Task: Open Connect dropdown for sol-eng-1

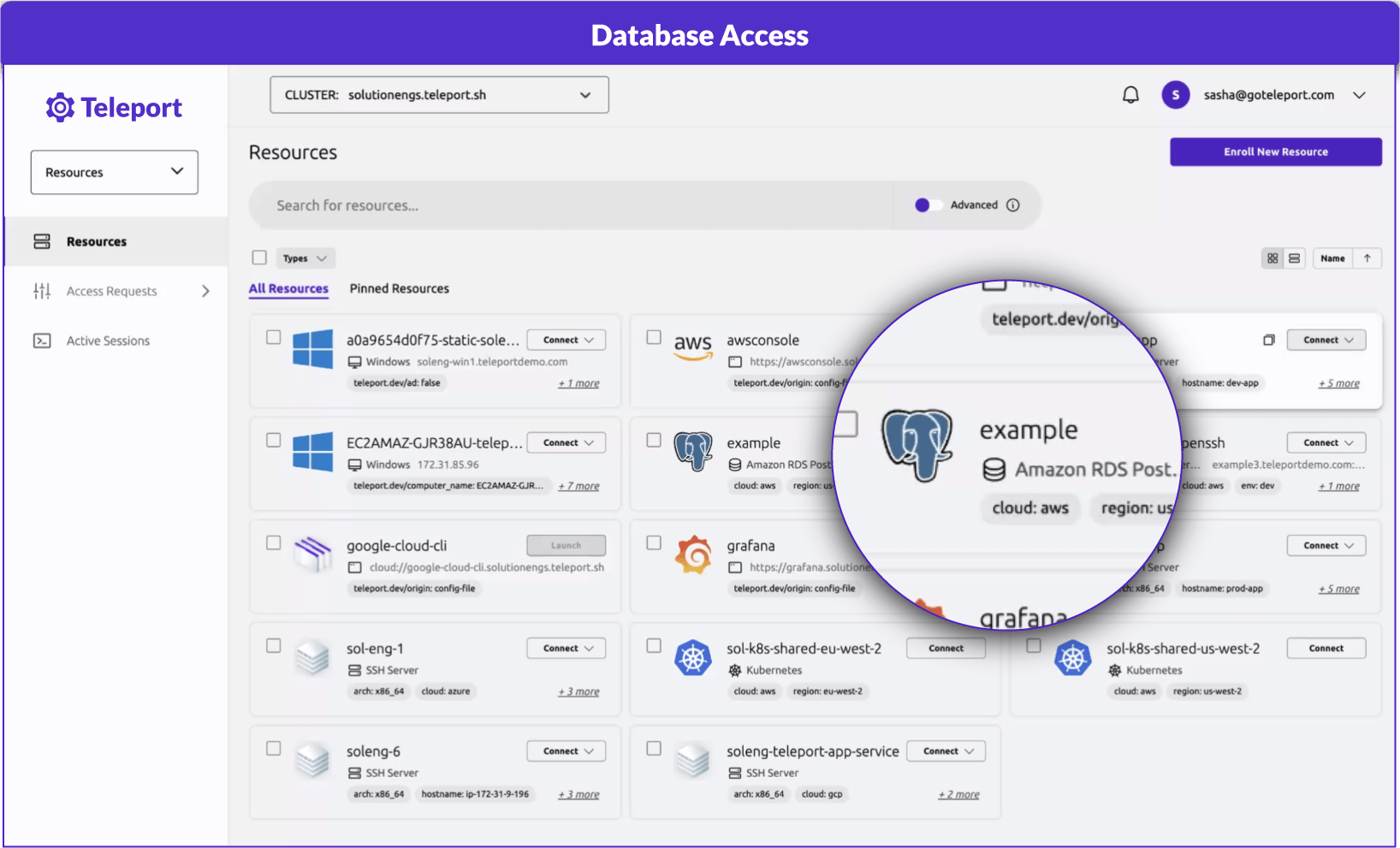Action: coord(567,649)
